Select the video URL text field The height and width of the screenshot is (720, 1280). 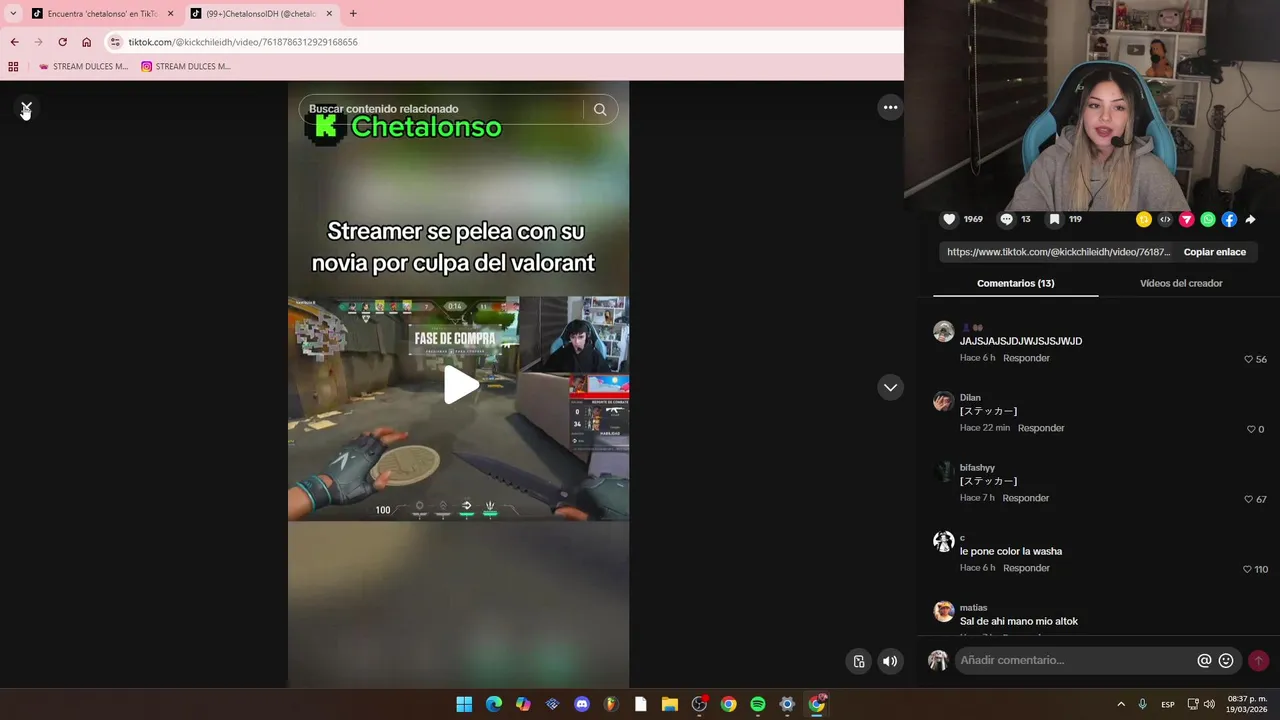(1058, 252)
